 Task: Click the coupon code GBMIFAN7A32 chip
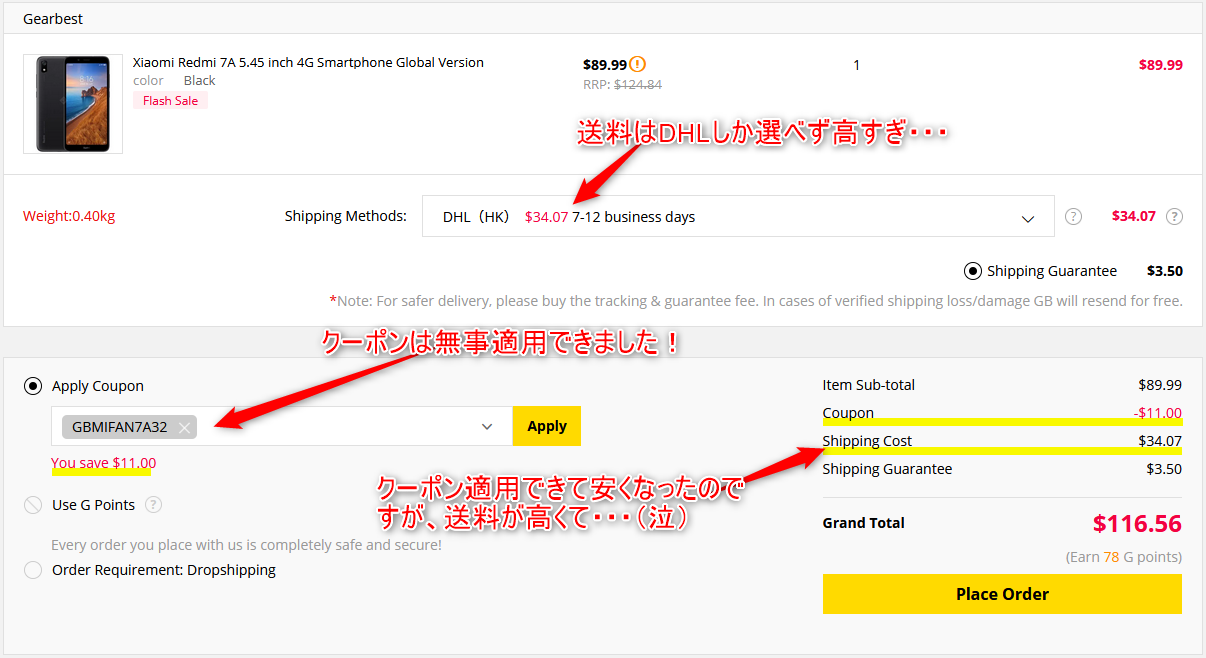click(129, 427)
